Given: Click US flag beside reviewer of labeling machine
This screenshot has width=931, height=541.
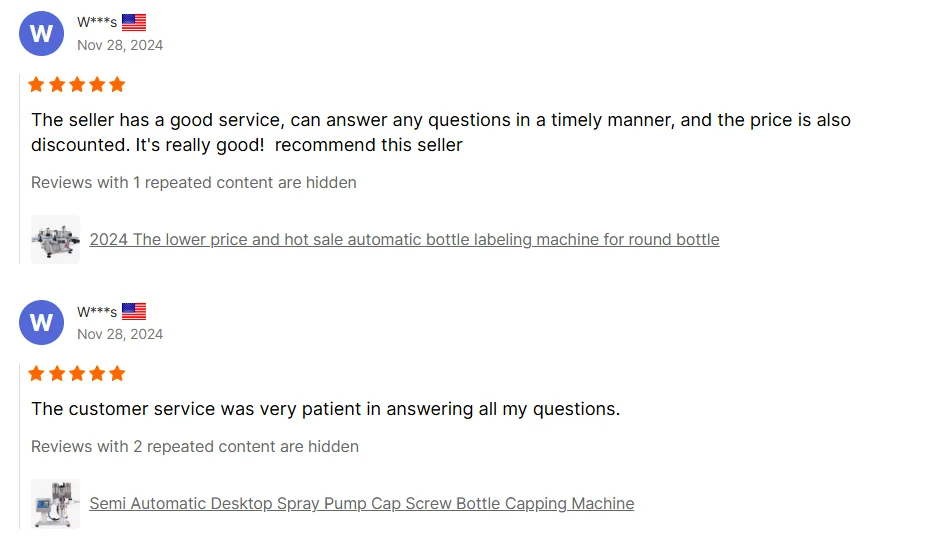Looking at the screenshot, I should point(134,23).
